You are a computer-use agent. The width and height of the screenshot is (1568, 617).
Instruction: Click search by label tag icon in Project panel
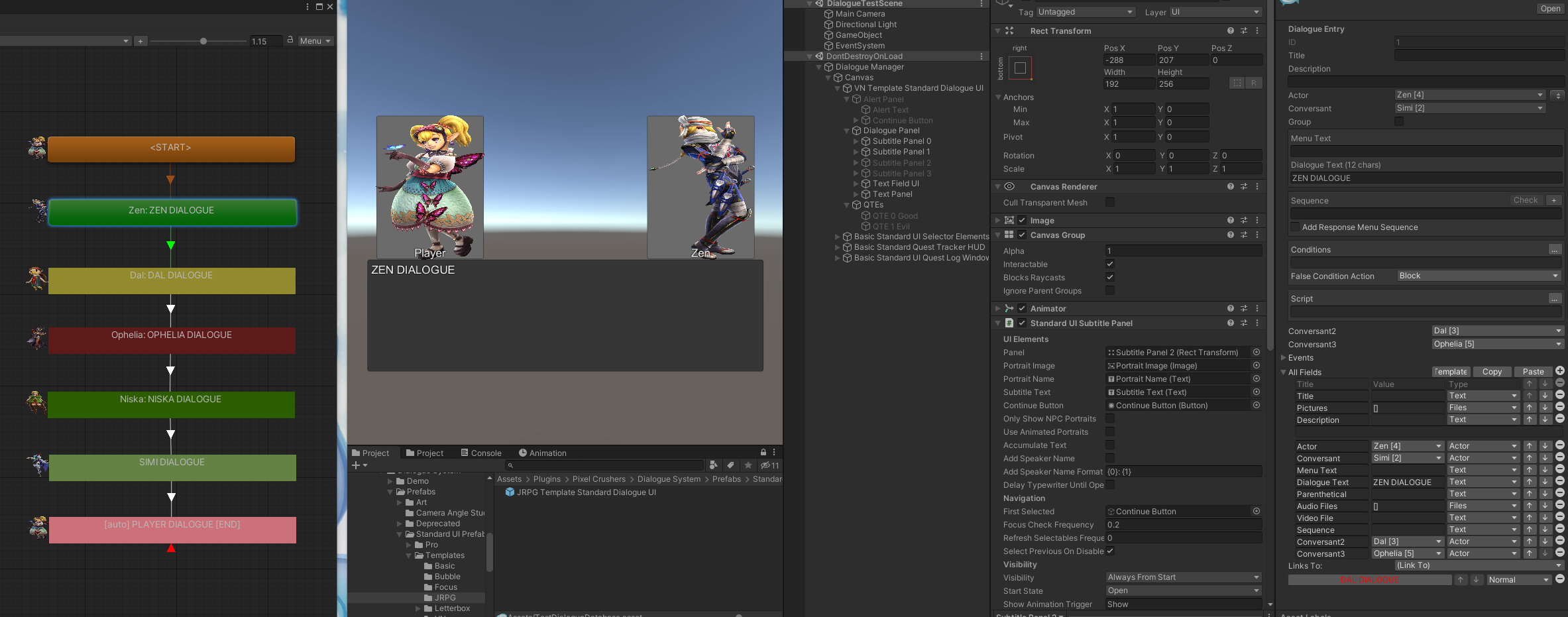[730, 465]
